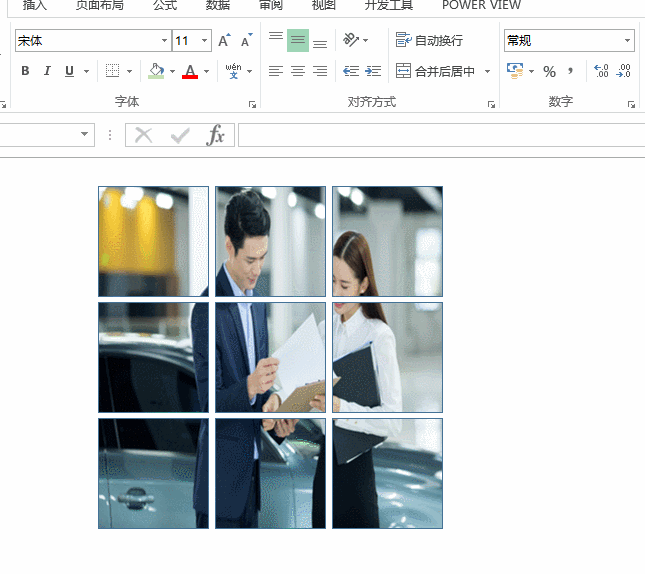
Task: Click the 合并后居中 merge button
Action: point(435,71)
